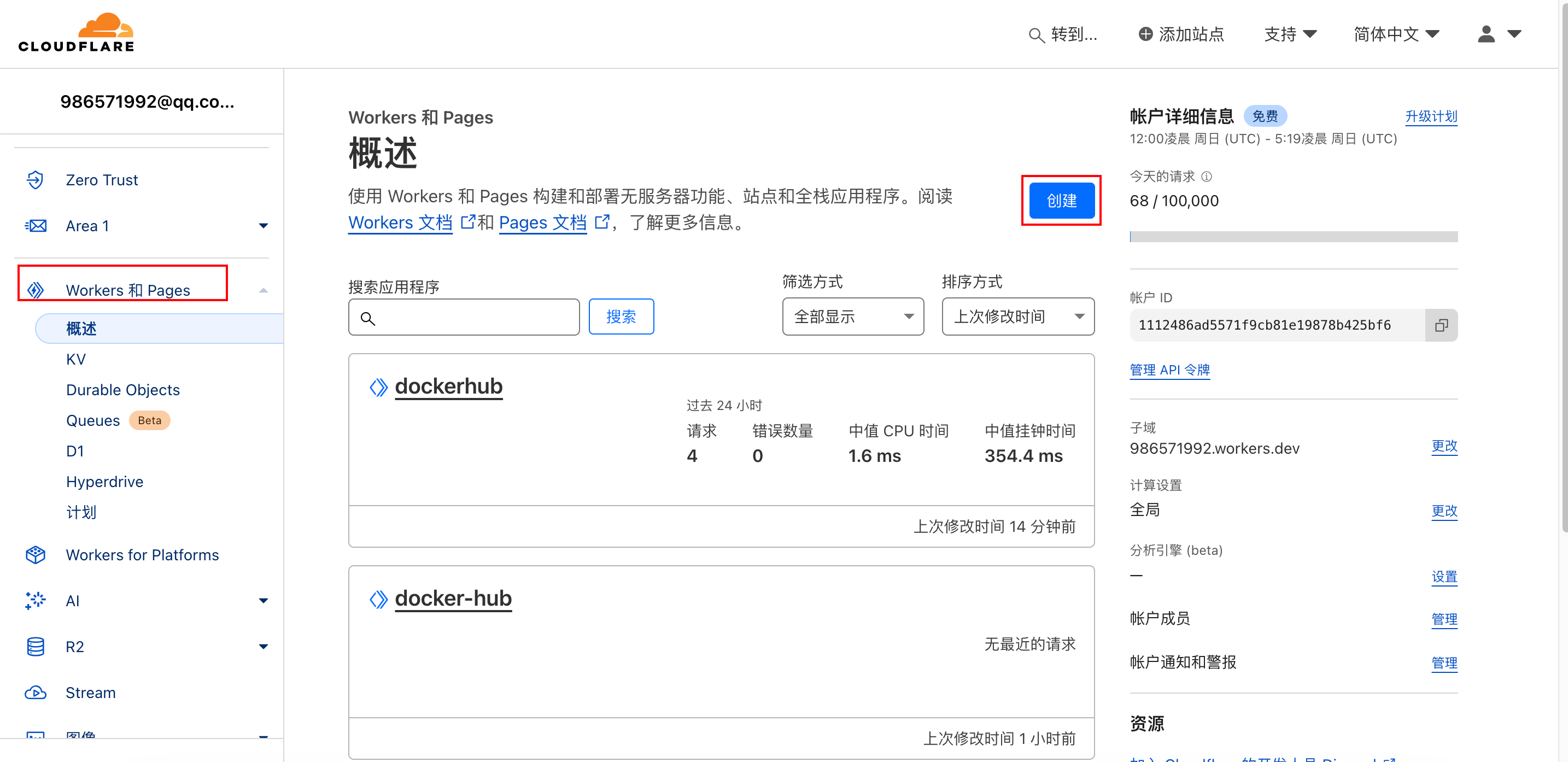Viewport: 1568px width, 762px height.
Task: Click the blue 创建 button
Action: click(1061, 201)
